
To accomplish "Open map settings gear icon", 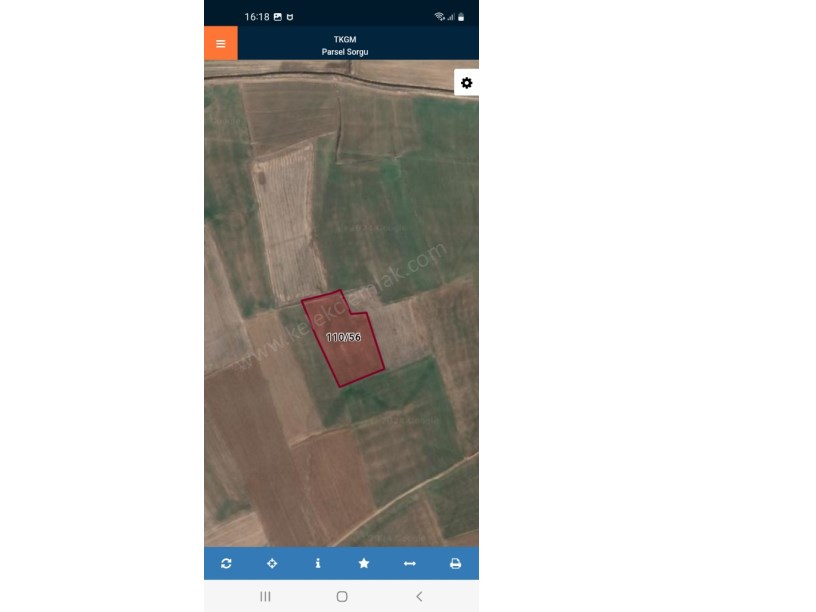I will click(466, 83).
